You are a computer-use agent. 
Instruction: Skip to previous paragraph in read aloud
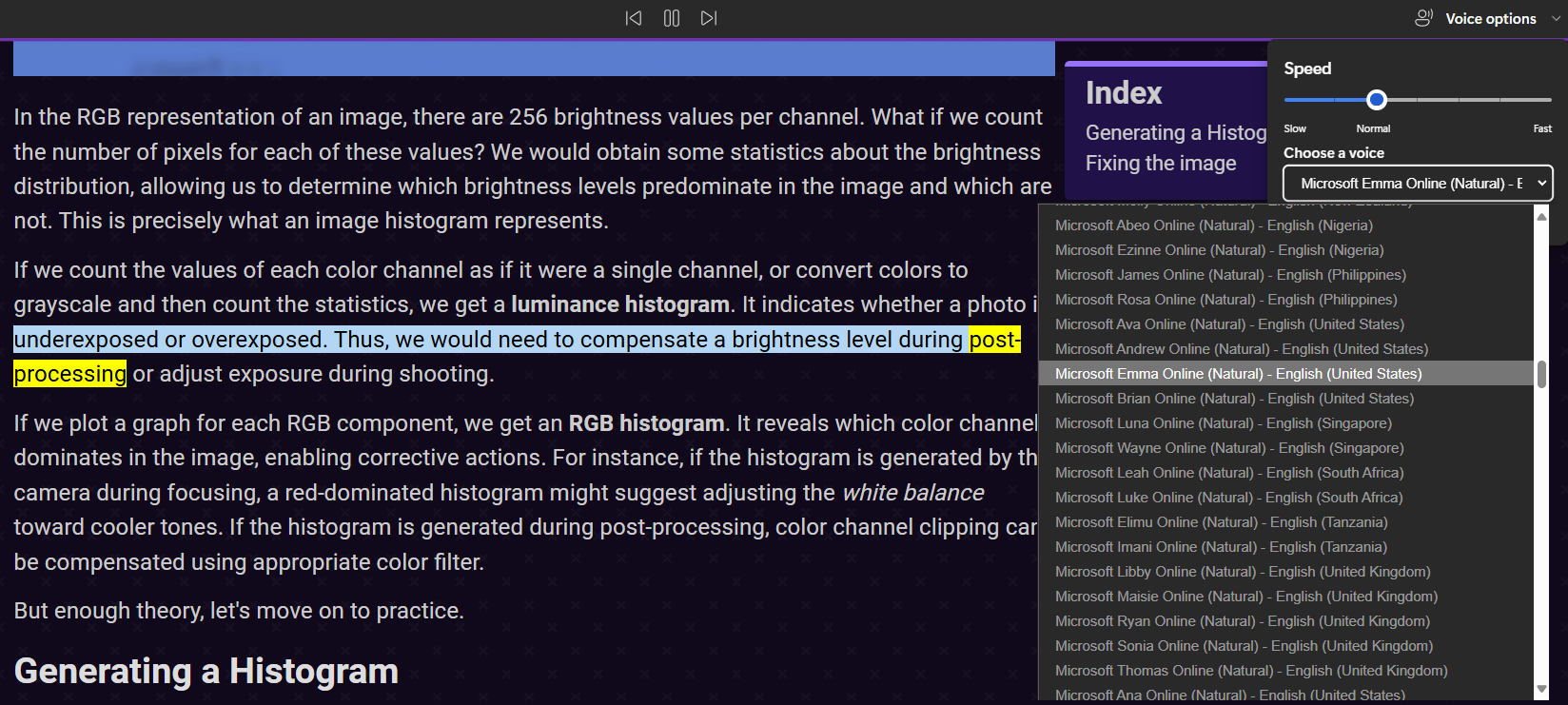point(634,18)
